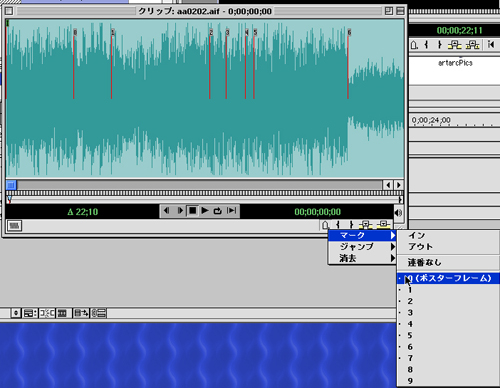Select marker 0 (ポスターフレーム)
The width and height of the screenshot is (500, 388).
[448, 278]
